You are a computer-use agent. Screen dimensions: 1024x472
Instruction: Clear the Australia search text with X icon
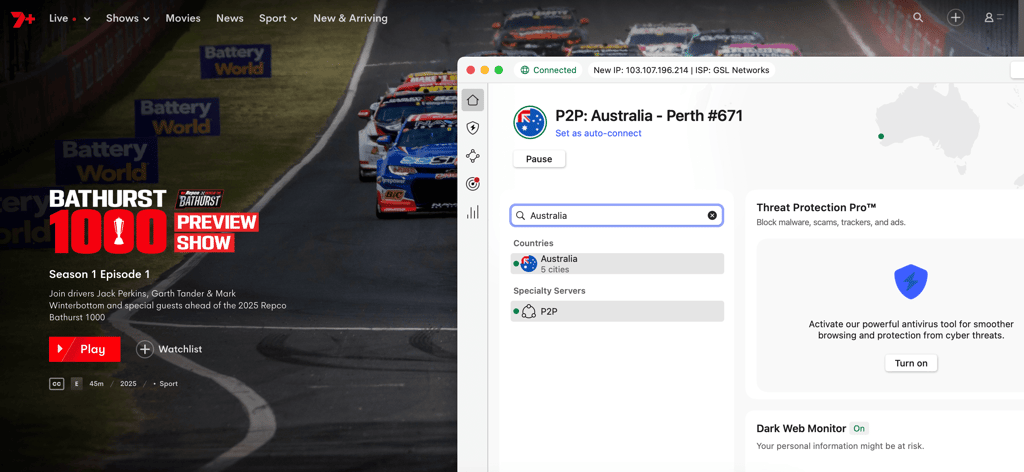tap(712, 215)
